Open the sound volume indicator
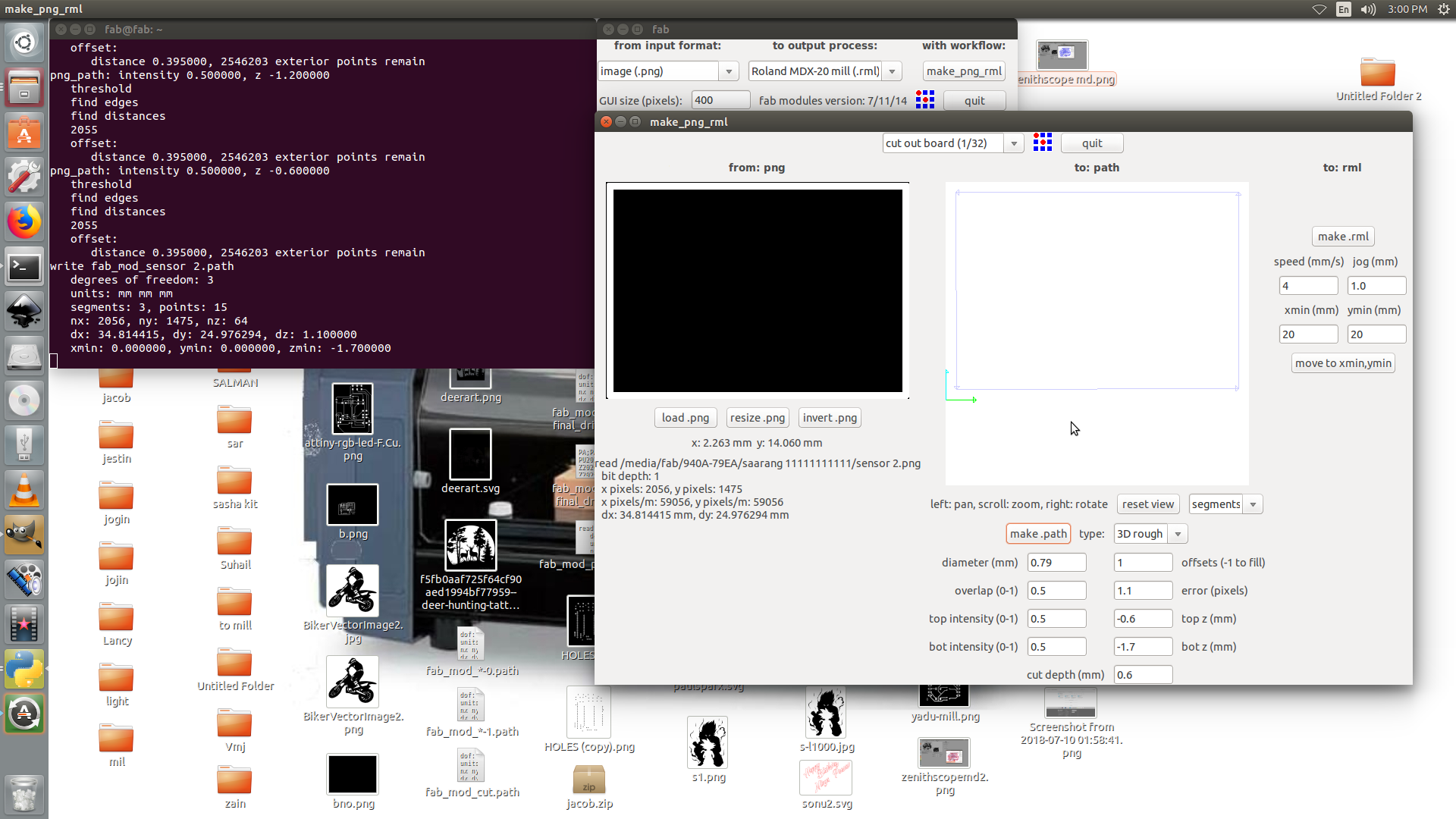1456x819 pixels. 1368,9
